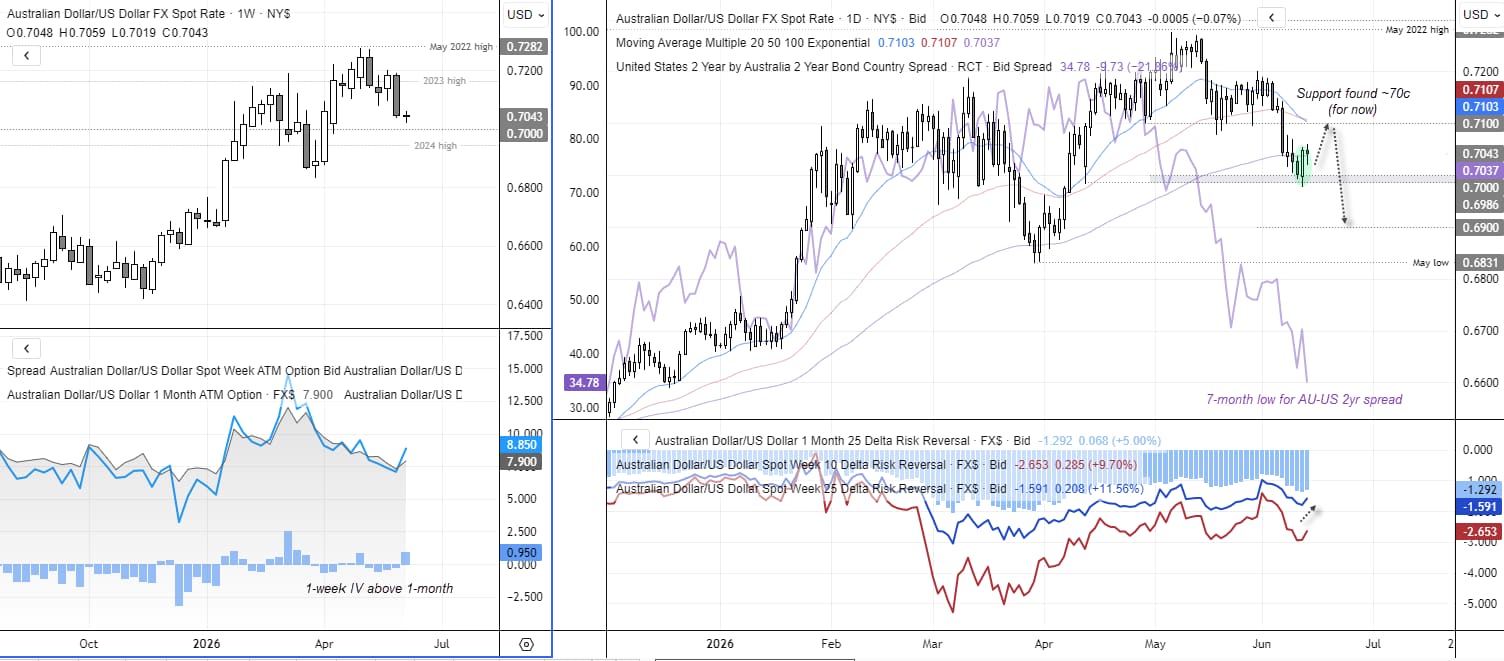
Task: Click 'Oct' on weekly time axis
Action: pyautogui.click(x=88, y=644)
